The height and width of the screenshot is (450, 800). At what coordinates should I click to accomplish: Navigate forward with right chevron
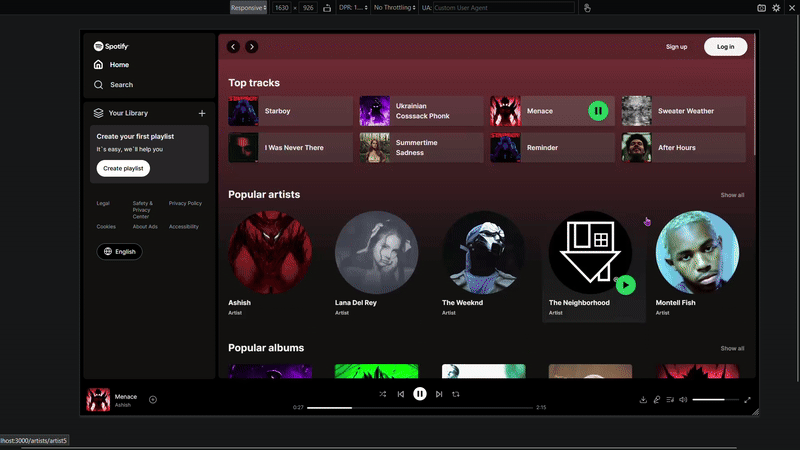(252, 47)
